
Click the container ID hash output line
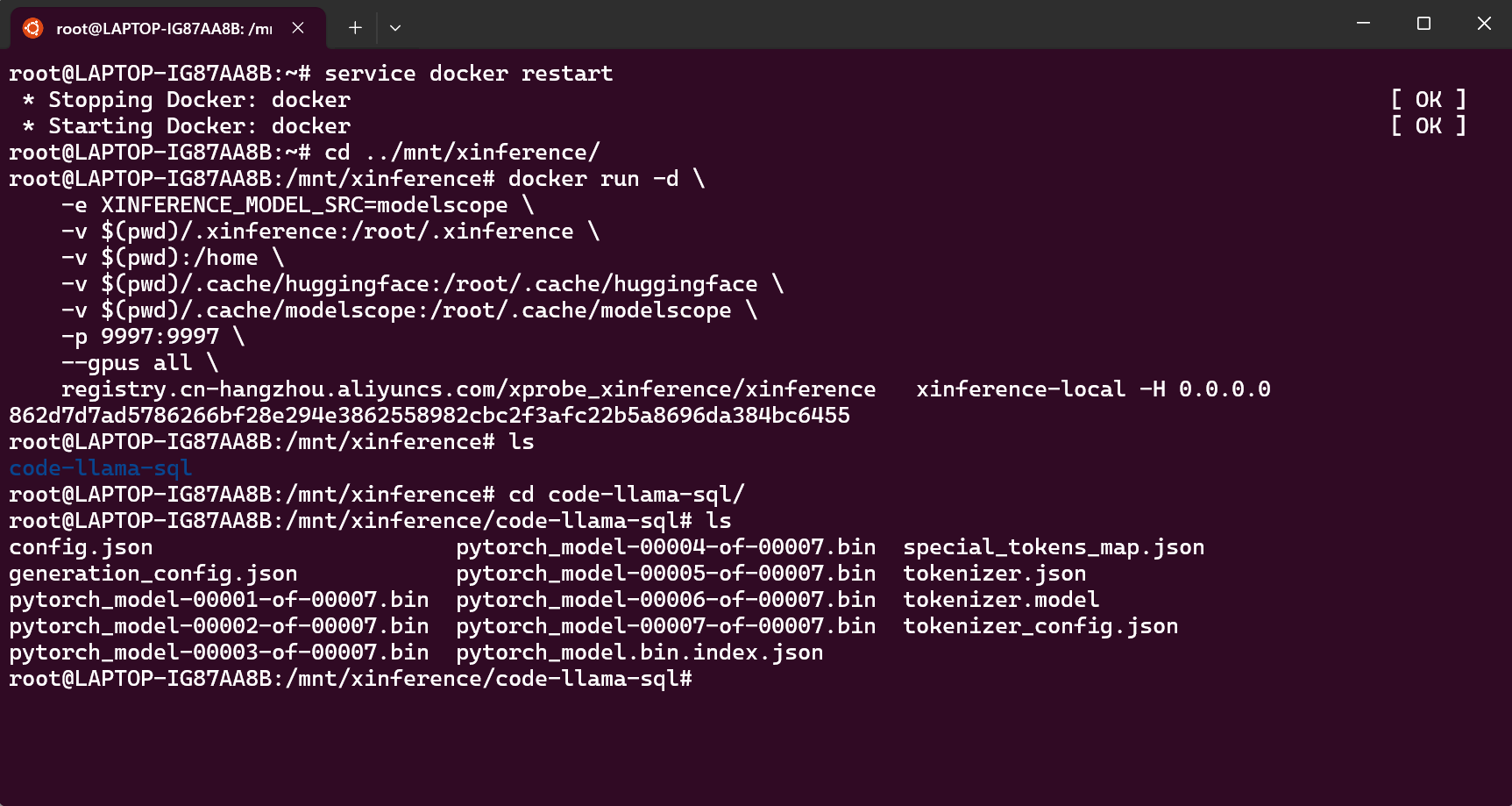tap(429, 416)
